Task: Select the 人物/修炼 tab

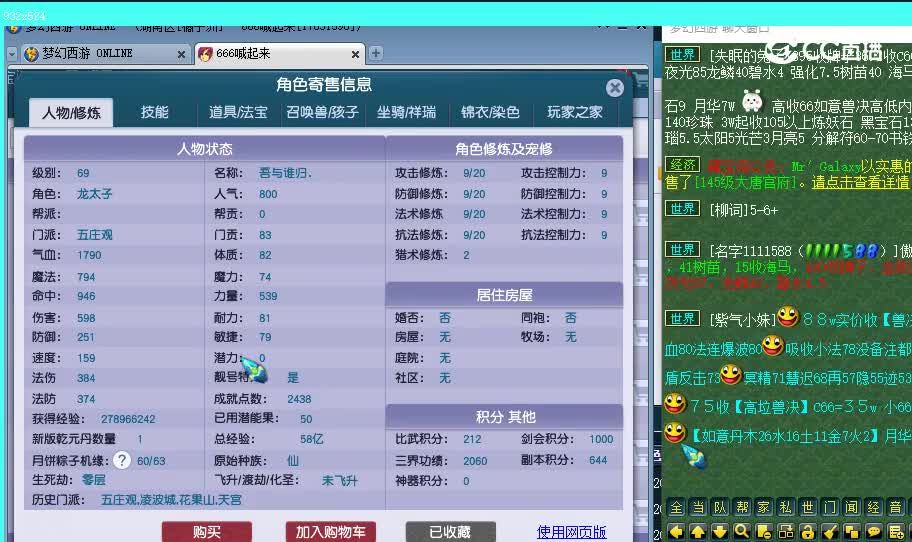Action: pos(71,112)
